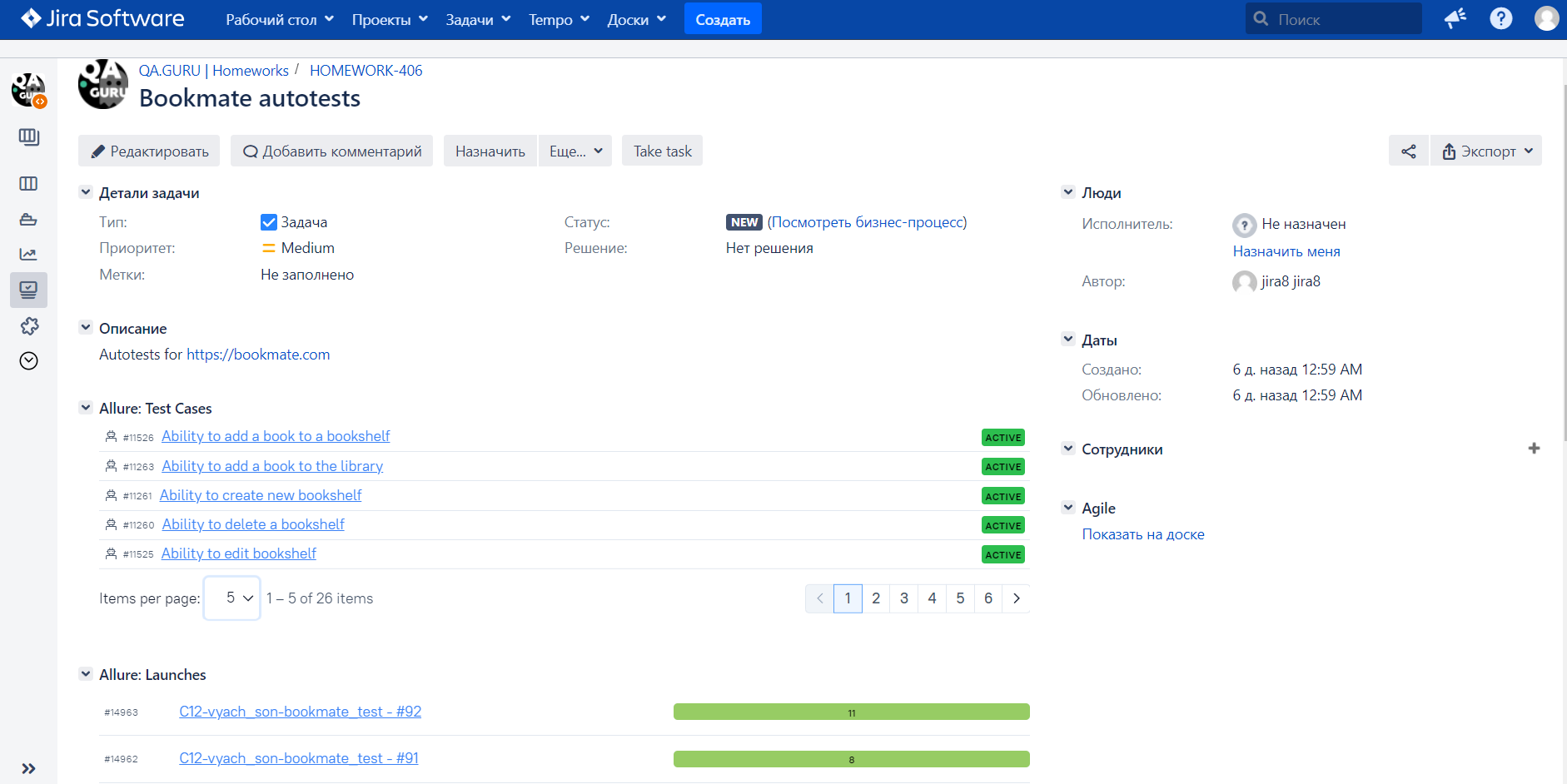The height and width of the screenshot is (784, 1567).
Task: Open the help question mark icon
Action: (x=1501, y=18)
